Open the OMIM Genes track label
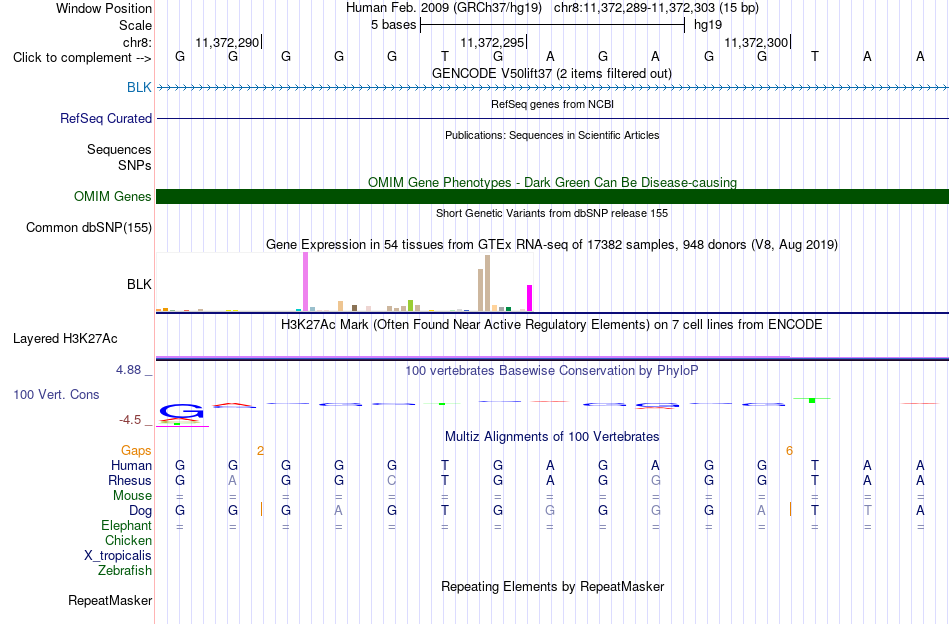This screenshot has height=624, width=950. pyautogui.click(x=112, y=196)
